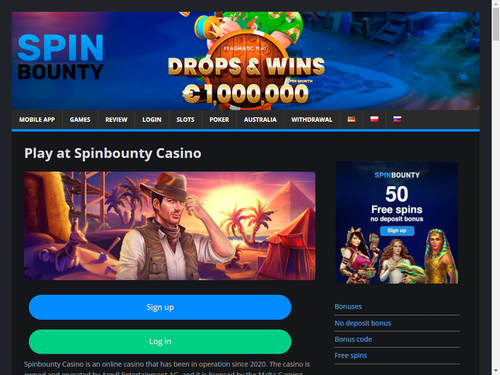Click the green Log in button
Viewport: 500px width, 375px height.
[160, 341]
